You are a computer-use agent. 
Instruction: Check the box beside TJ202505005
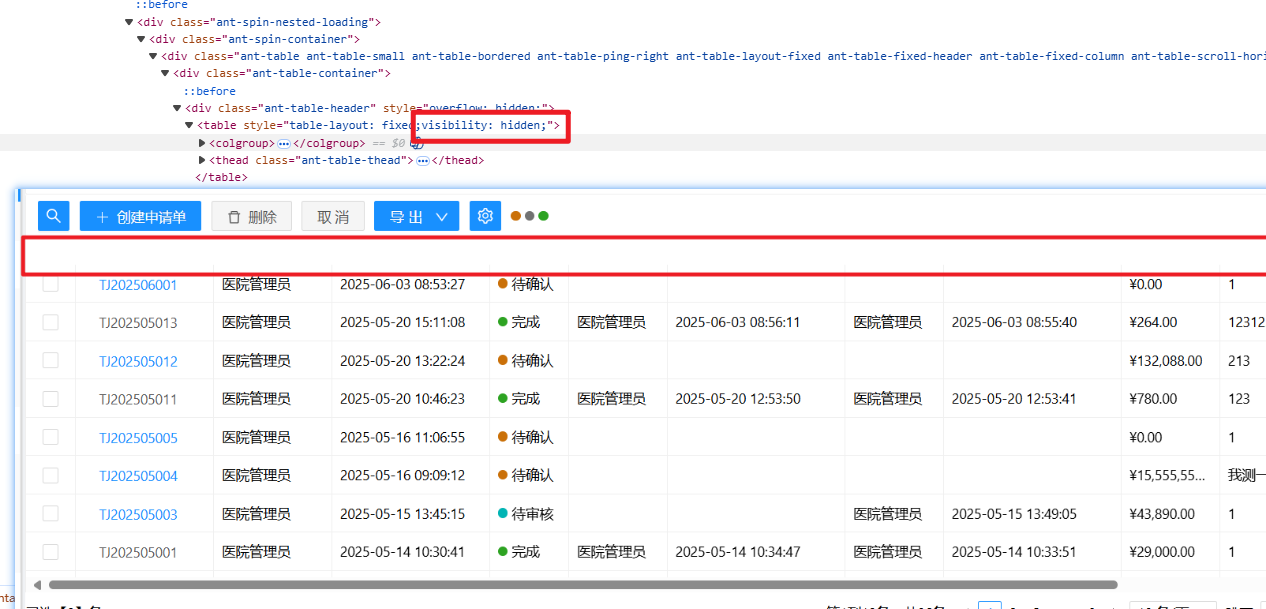pos(50,437)
